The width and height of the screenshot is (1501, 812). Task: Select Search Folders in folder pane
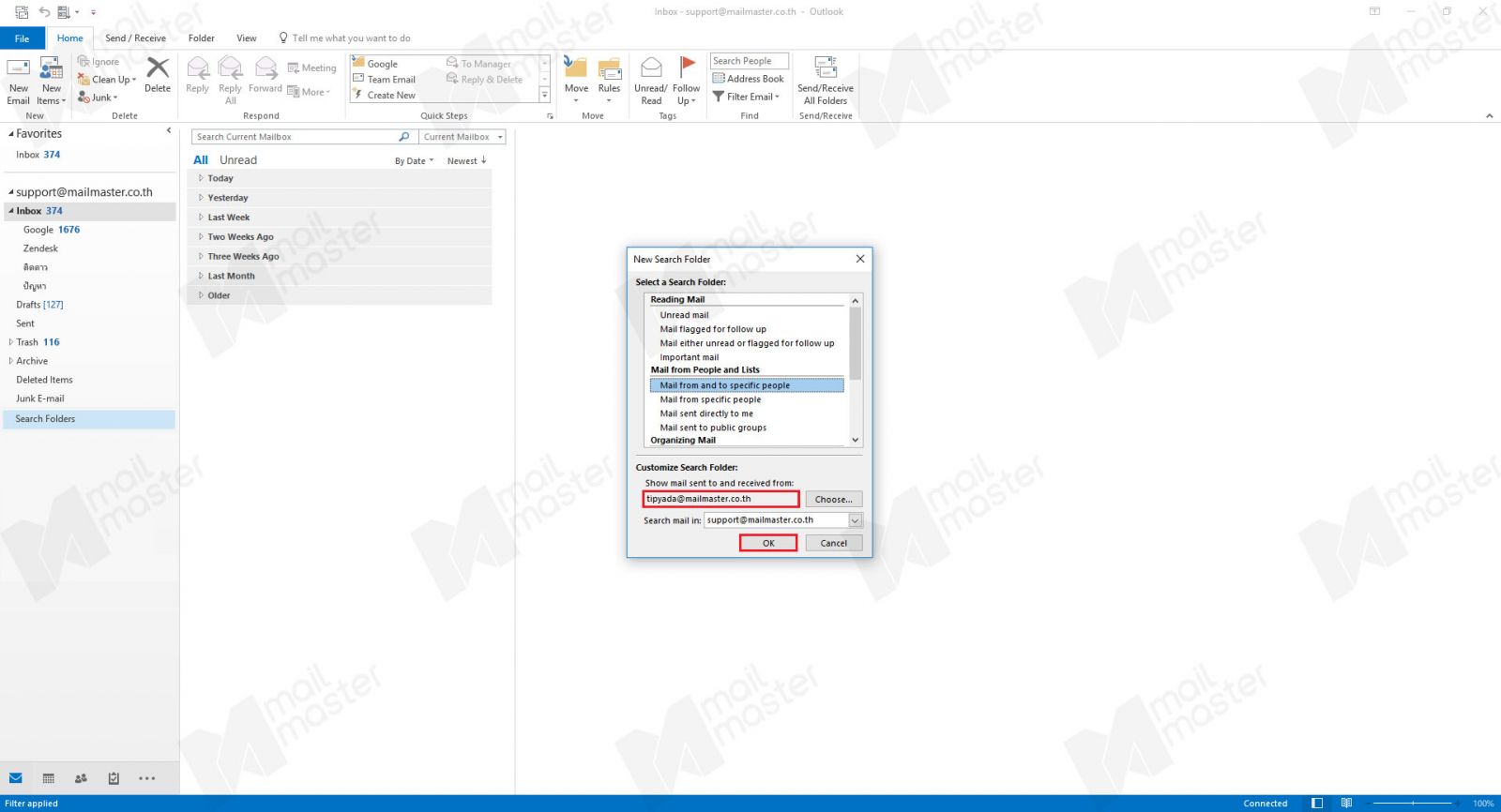coord(89,419)
